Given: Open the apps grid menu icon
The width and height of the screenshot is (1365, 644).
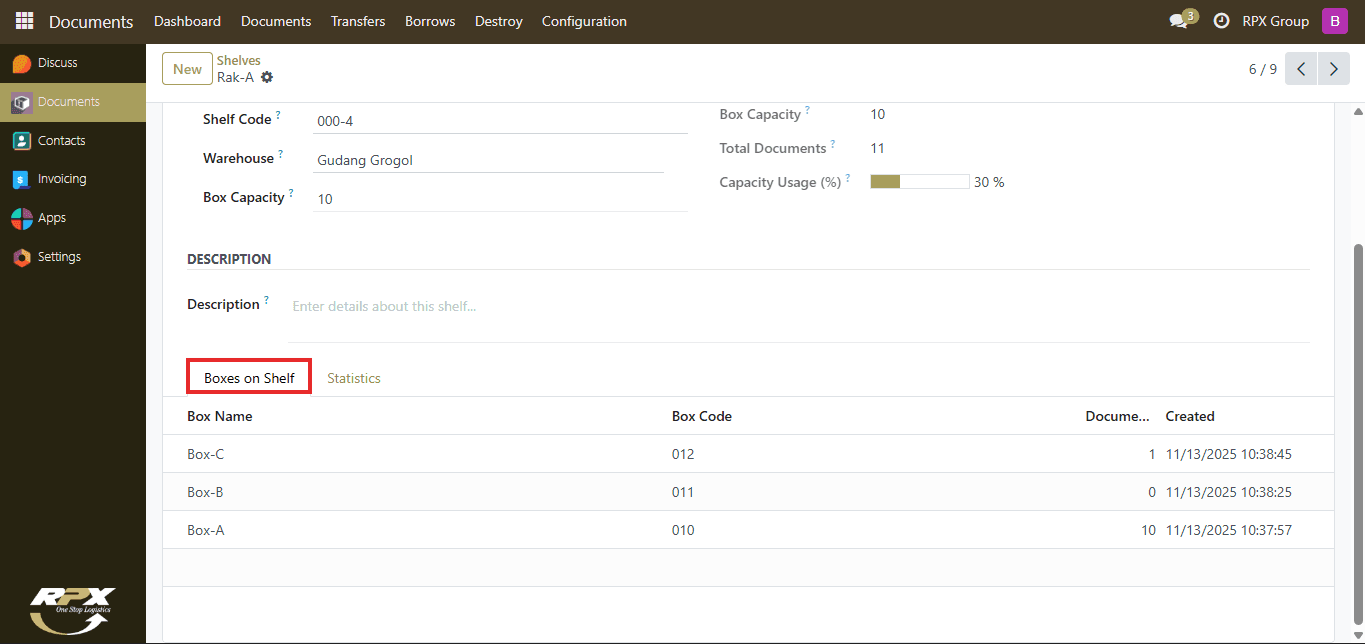Looking at the screenshot, I should [24, 21].
